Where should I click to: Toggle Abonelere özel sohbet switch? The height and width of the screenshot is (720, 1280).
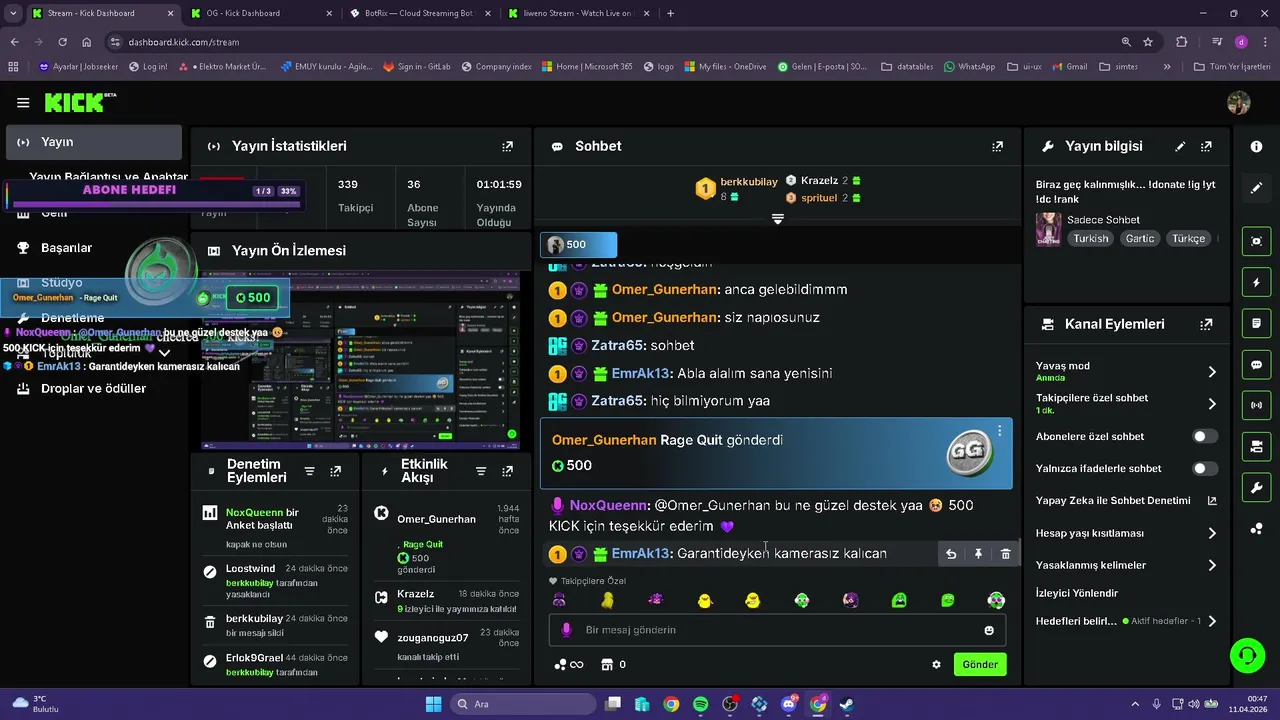[1206, 436]
